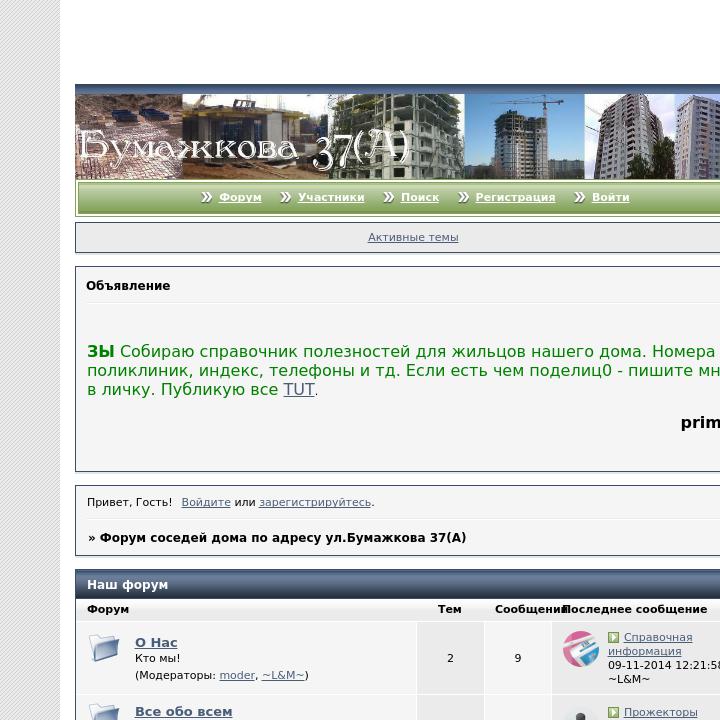Image resolution: width=720 pixels, height=720 pixels.
Task: Click Форум соседей дома breadcrumb text
Action: click(283, 537)
